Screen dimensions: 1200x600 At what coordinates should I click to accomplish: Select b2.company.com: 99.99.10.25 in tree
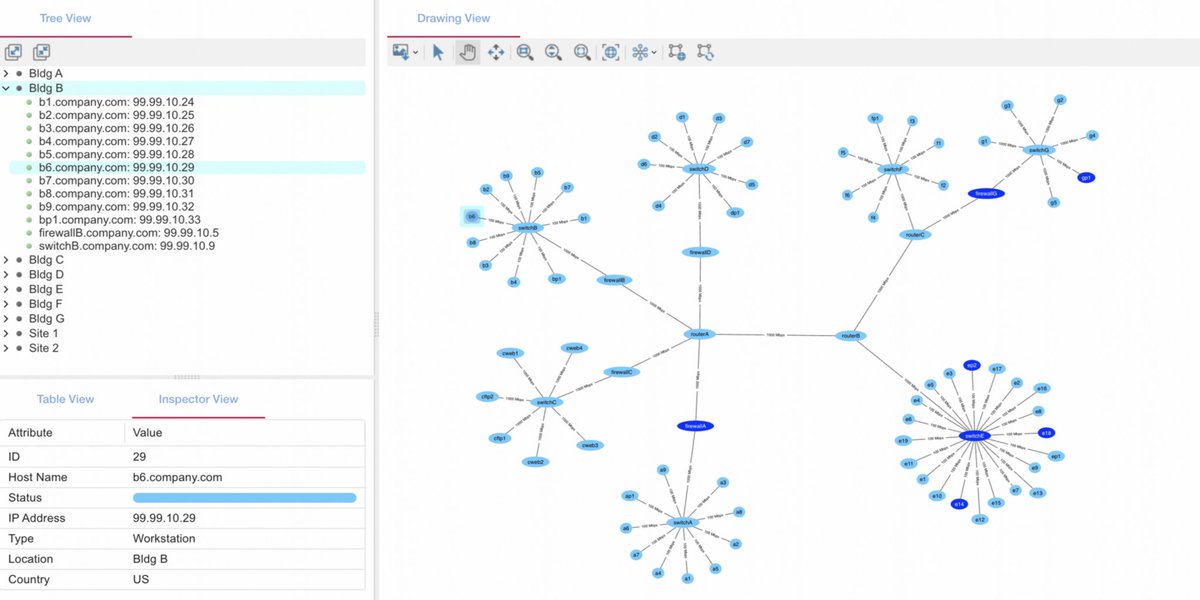[x=116, y=115]
